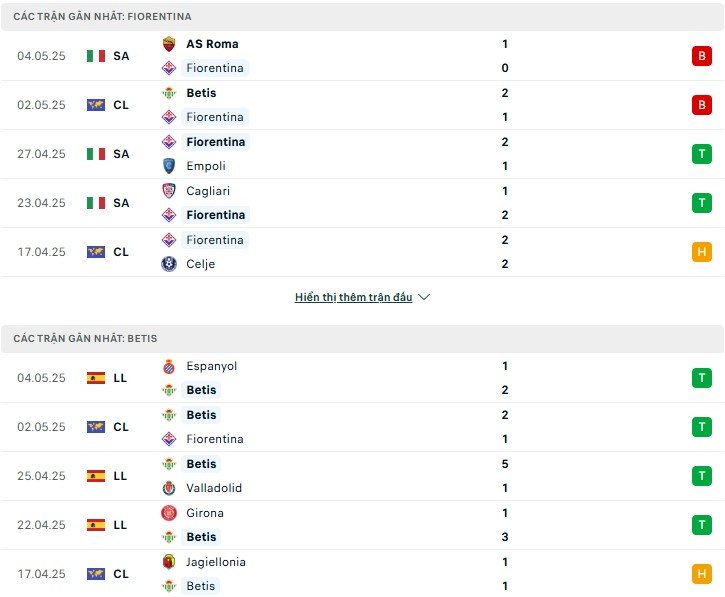Screen dimensions: 725x597
Task: Click the Celje club crest icon
Action: (x=169, y=264)
